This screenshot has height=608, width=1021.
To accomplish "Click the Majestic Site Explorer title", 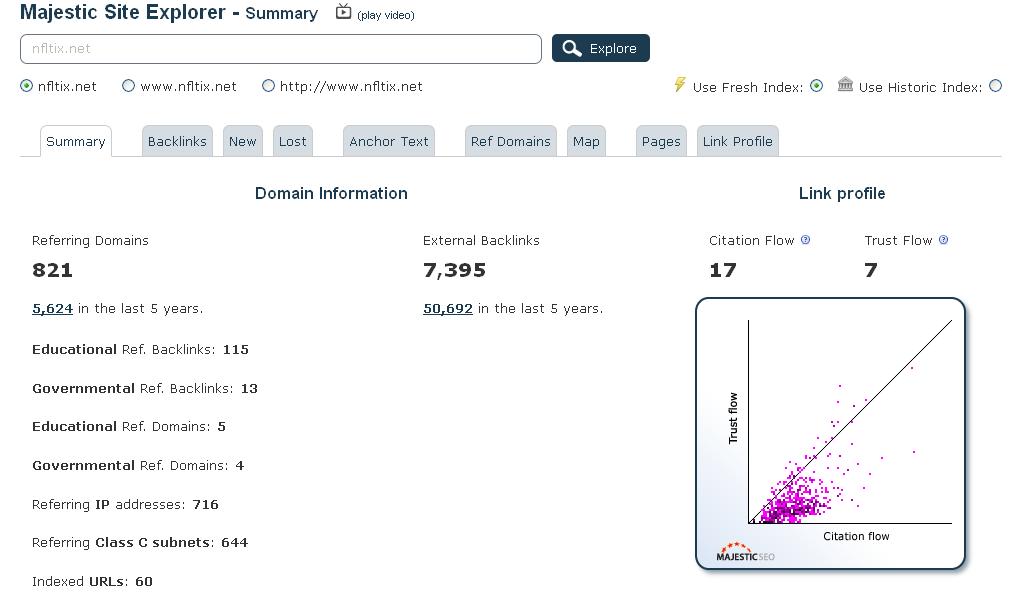I will coord(123,12).
